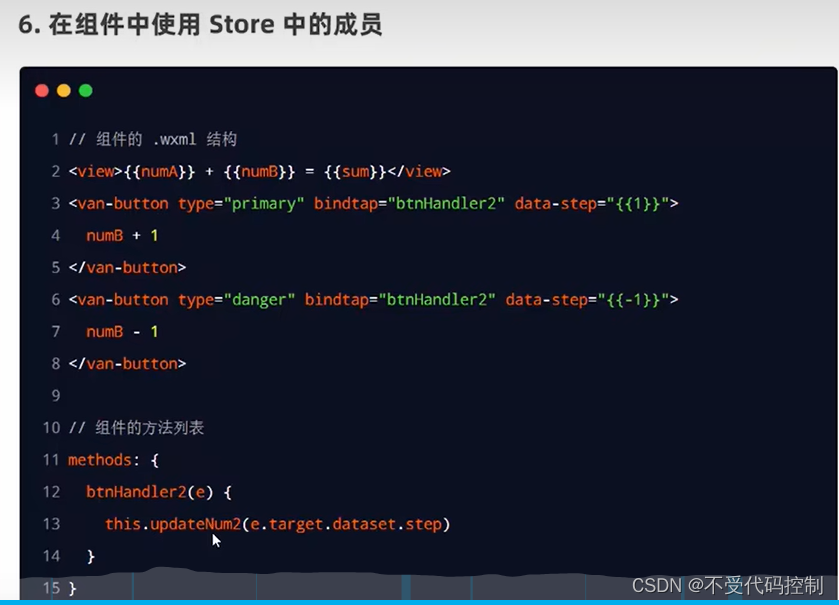Click the slide title containing "Store"
Image resolution: width=839 pixels, height=605 pixels.
tap(200, 25)
